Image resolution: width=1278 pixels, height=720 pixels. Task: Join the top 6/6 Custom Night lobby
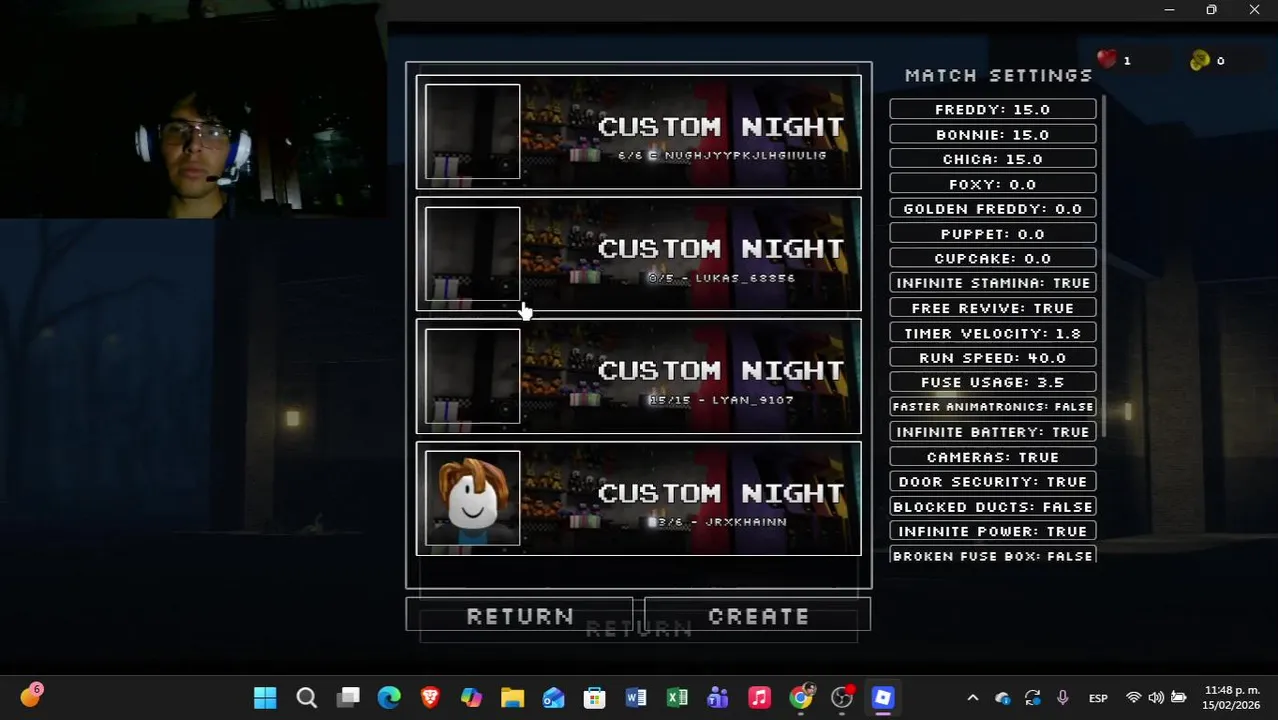tap(638, 132)
